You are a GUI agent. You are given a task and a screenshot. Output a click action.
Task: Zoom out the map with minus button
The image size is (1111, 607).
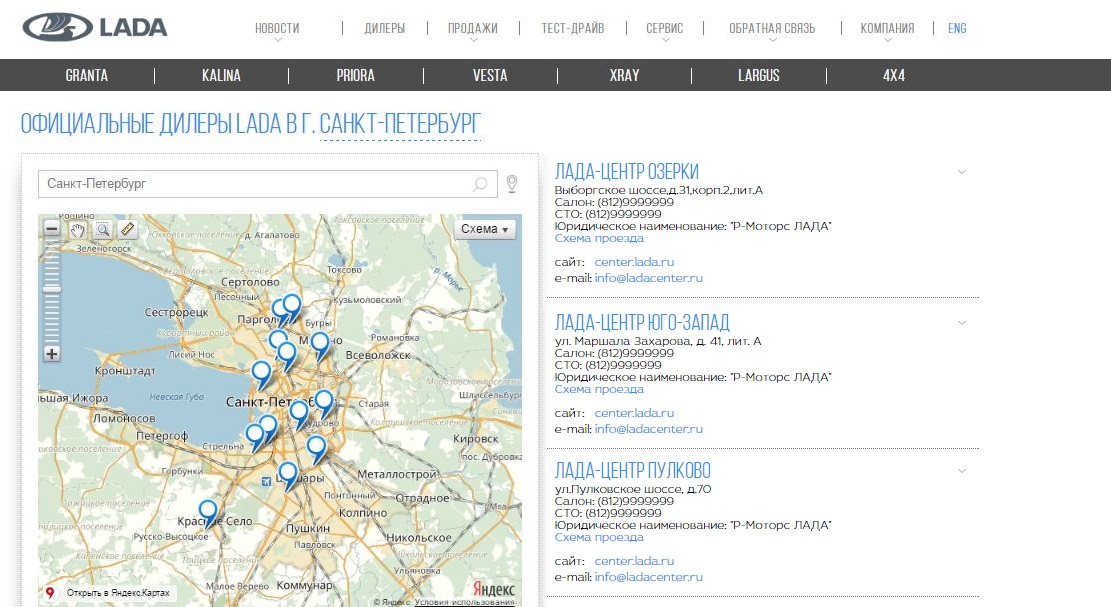(x=52, y=229)
